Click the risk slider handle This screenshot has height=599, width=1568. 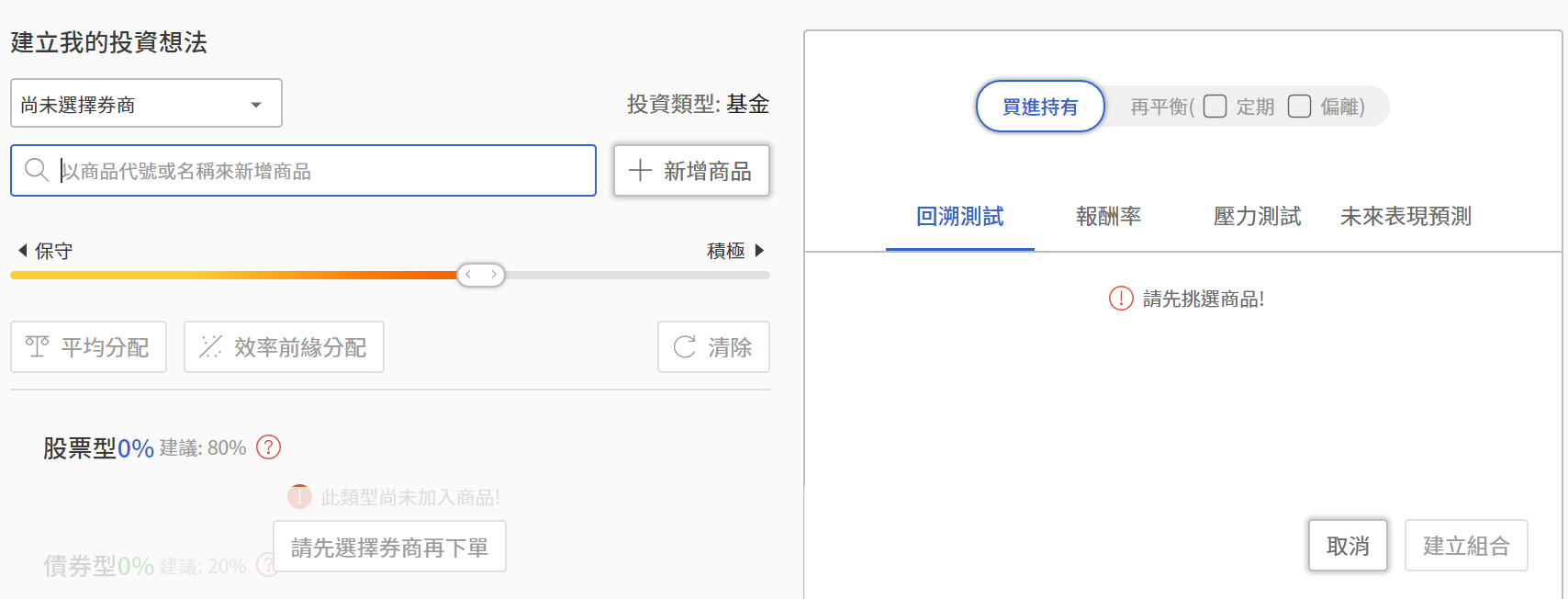click(481, 275)
